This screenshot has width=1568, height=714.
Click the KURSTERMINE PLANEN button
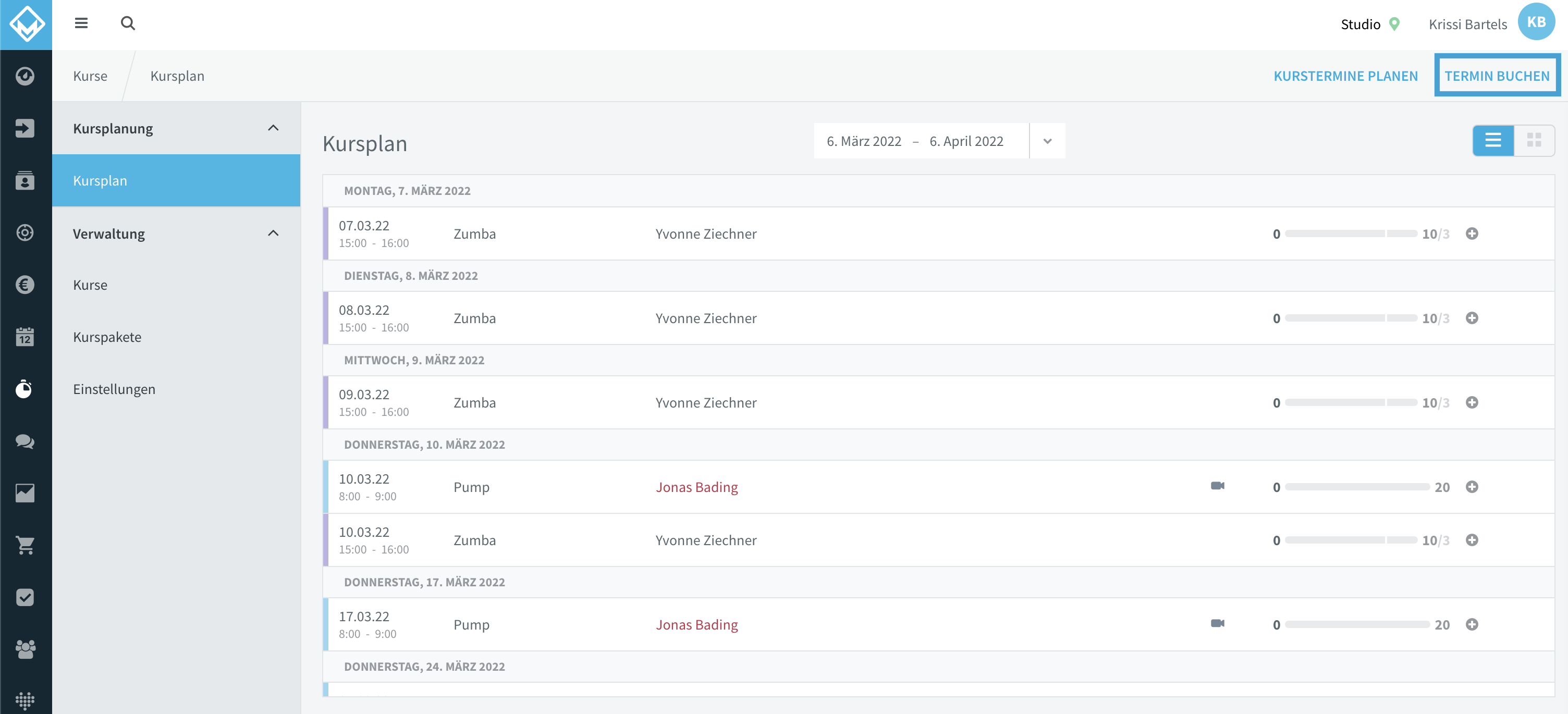(1345, 76)
